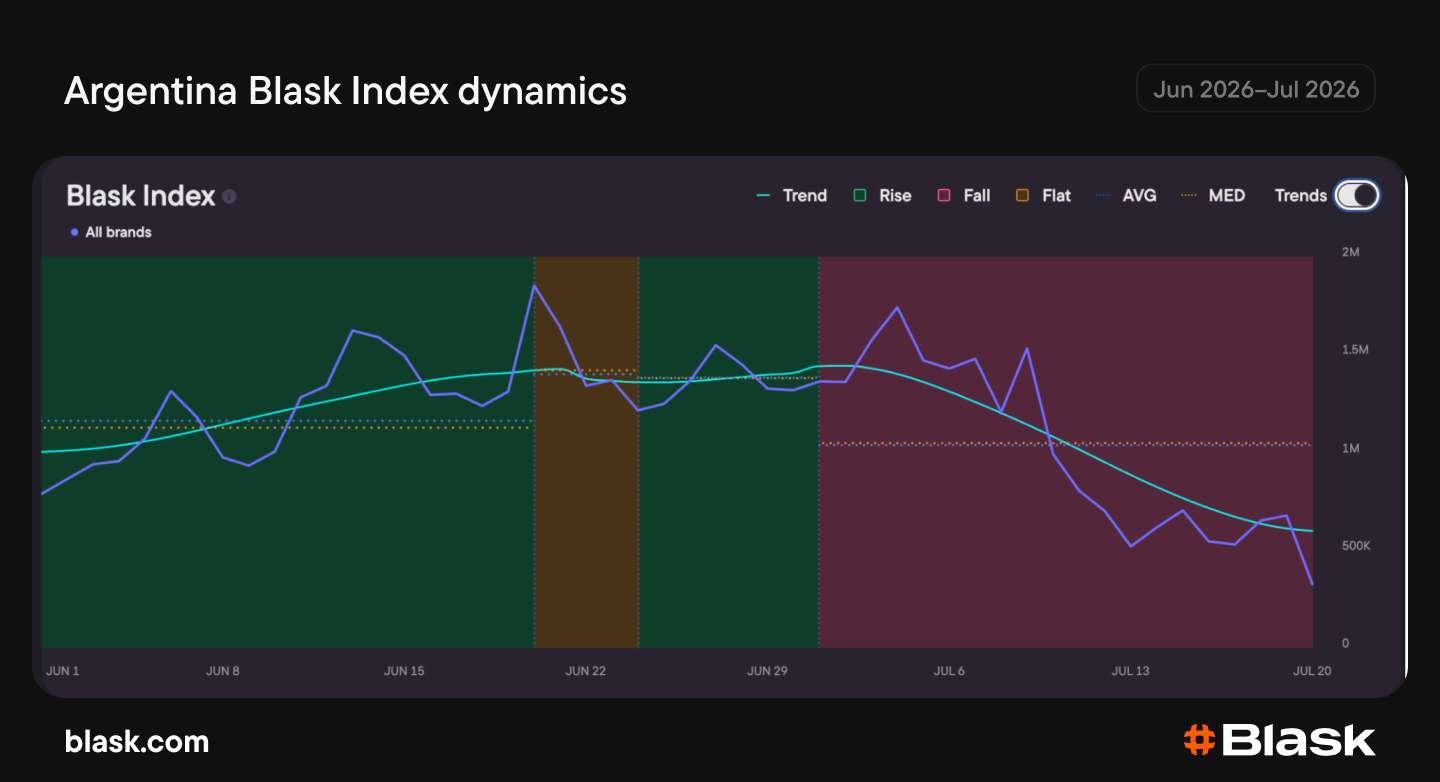Click the 1M y-axis value
Image resolution: width=1440 pixels, height=782 pixels.
pyautogui.click(x=1350, y=448)
